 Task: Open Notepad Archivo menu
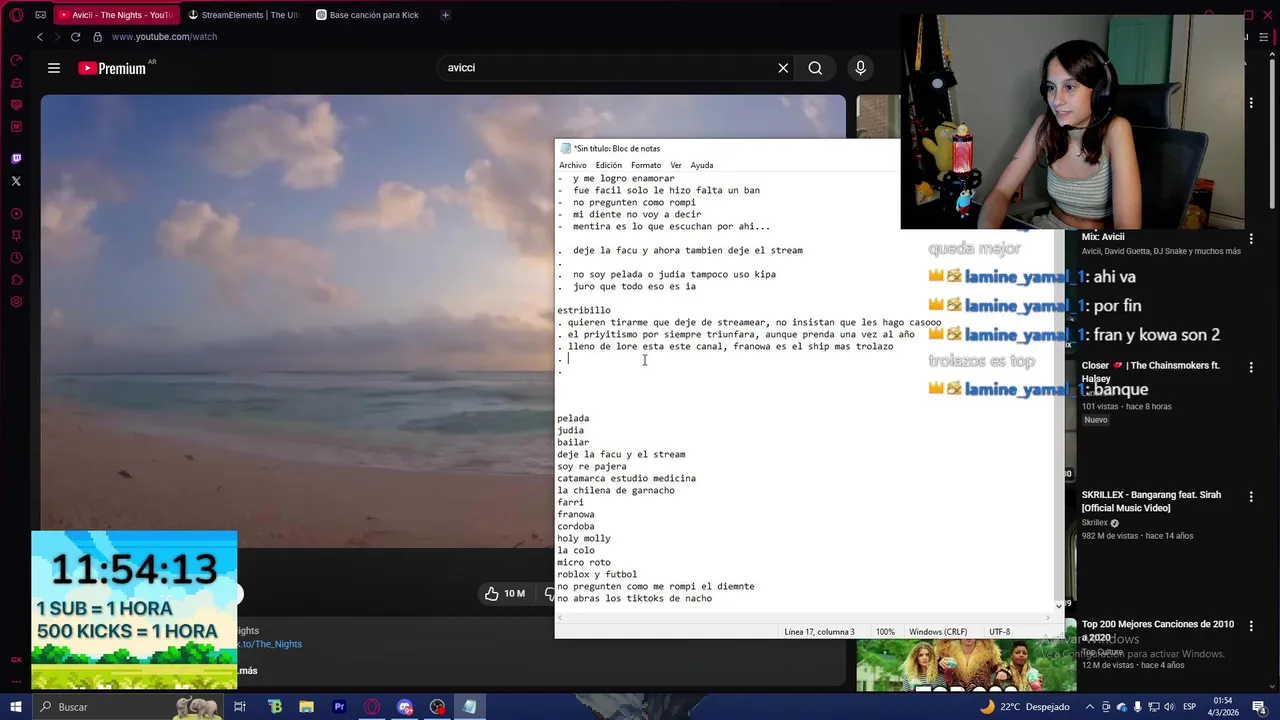point(573,165)
